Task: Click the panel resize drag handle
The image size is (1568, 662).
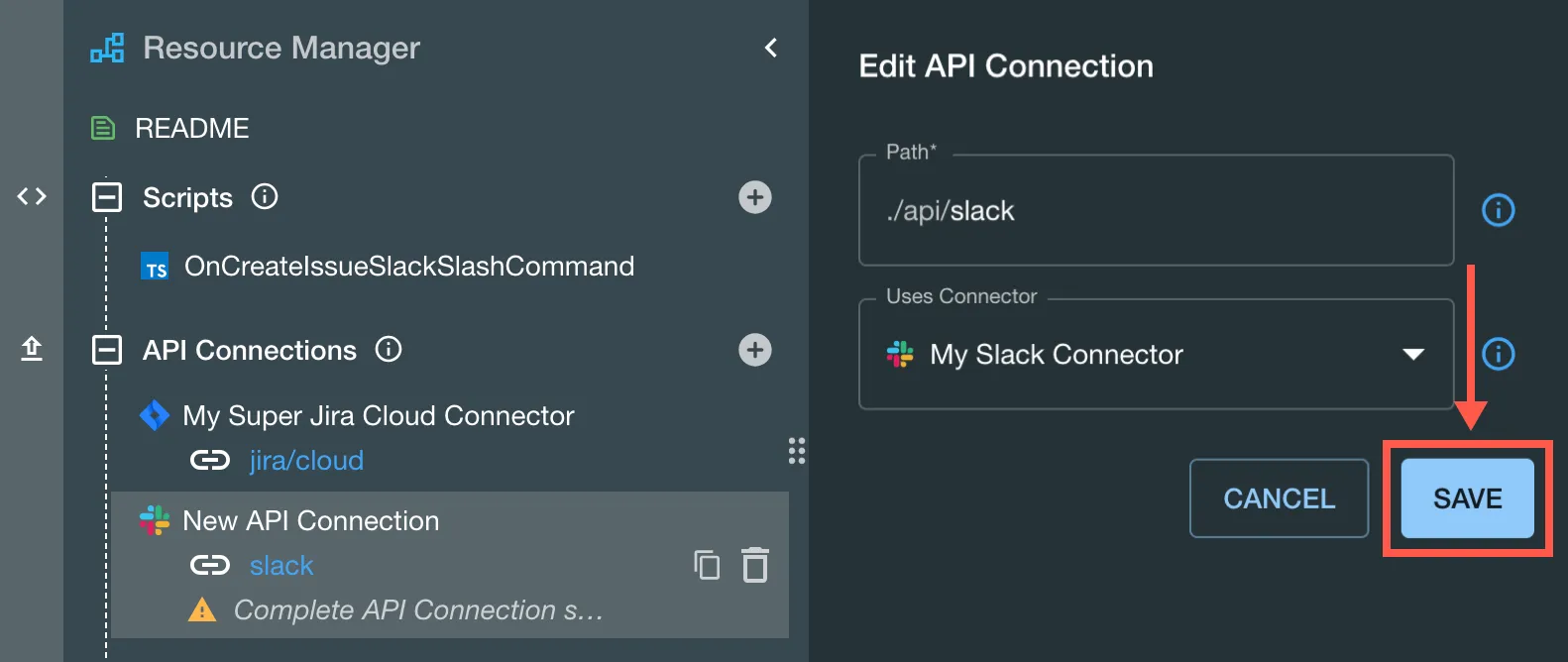Action: pyautogui.click(x=797, y=451)
